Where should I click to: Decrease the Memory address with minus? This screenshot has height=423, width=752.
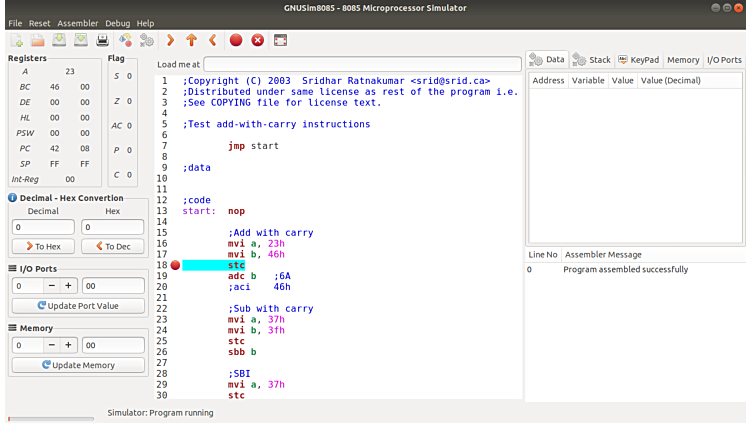click(x=50, y=345)
